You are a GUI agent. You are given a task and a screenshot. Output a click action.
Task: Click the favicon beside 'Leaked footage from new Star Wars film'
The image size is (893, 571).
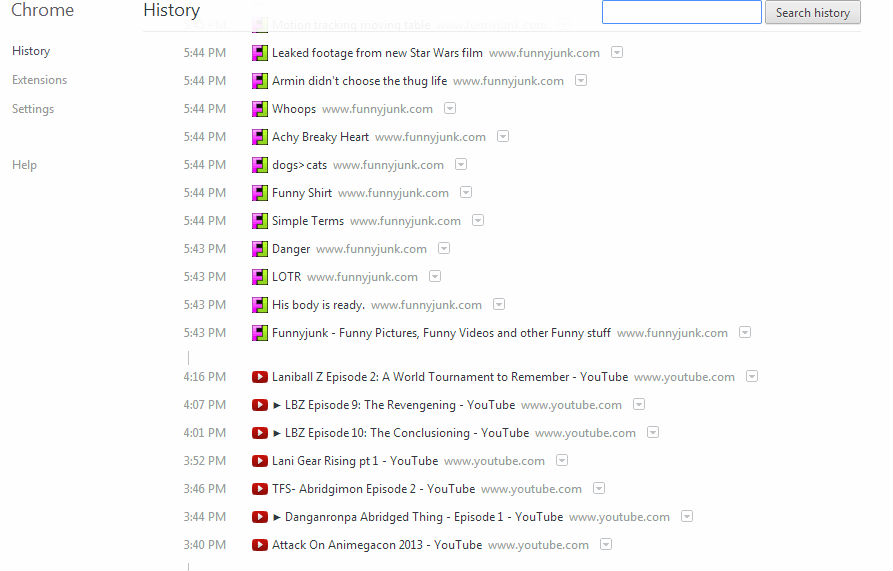[x=260, y=53]
